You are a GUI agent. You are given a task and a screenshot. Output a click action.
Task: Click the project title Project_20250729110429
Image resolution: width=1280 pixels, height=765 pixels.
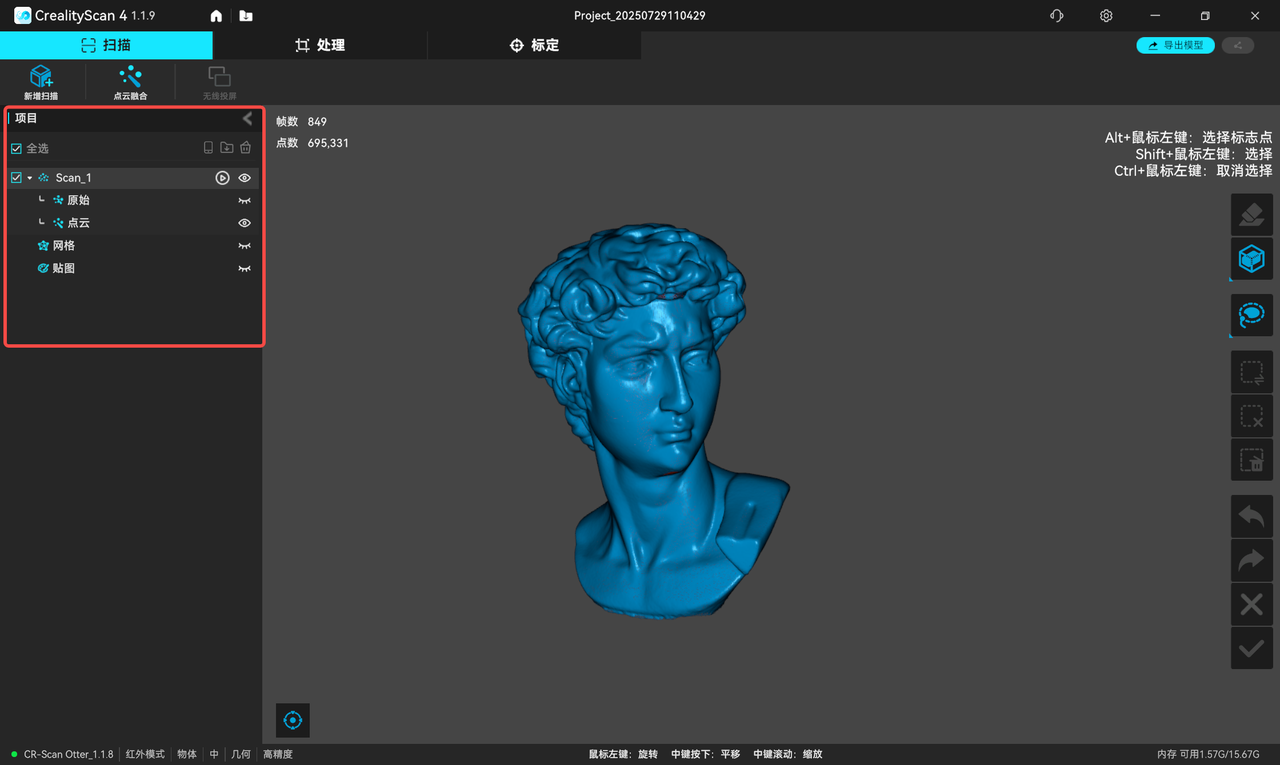click(x=639, y=16)
